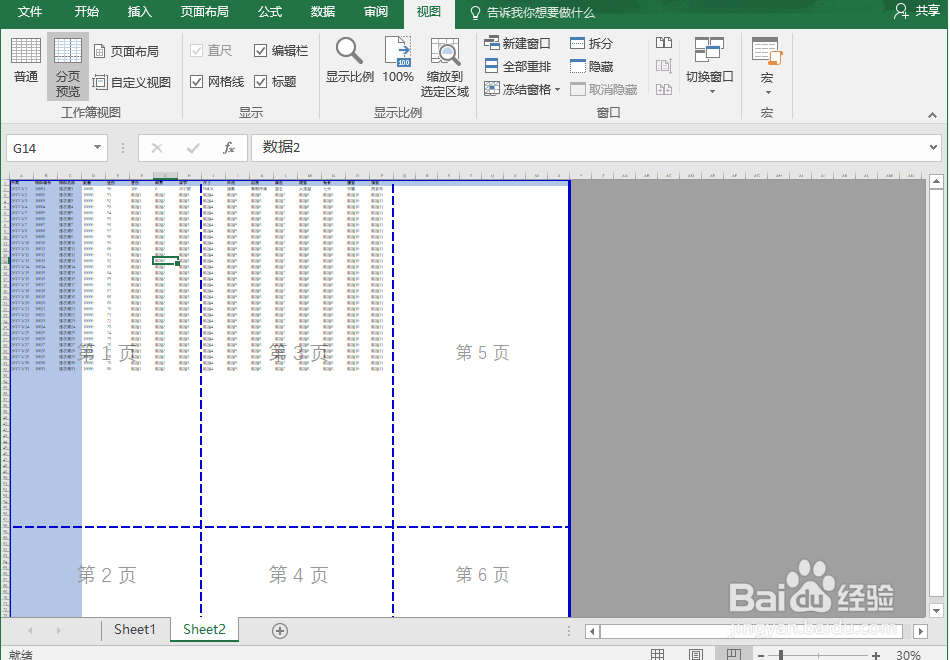Click 全部重排 to arrange windows
950x660 pixels.
coord(517,63)
